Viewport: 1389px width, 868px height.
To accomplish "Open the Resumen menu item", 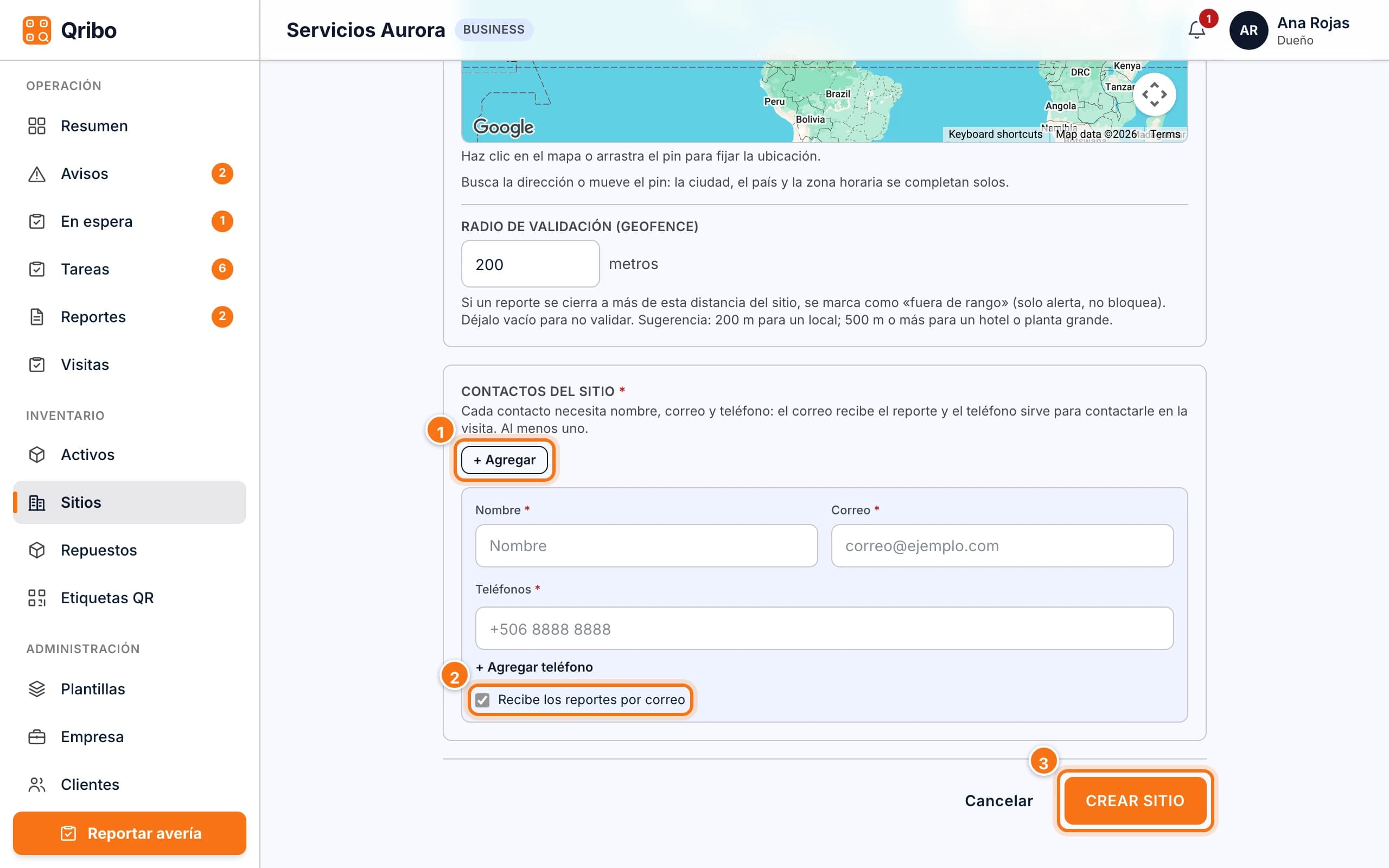I will 129,126.
